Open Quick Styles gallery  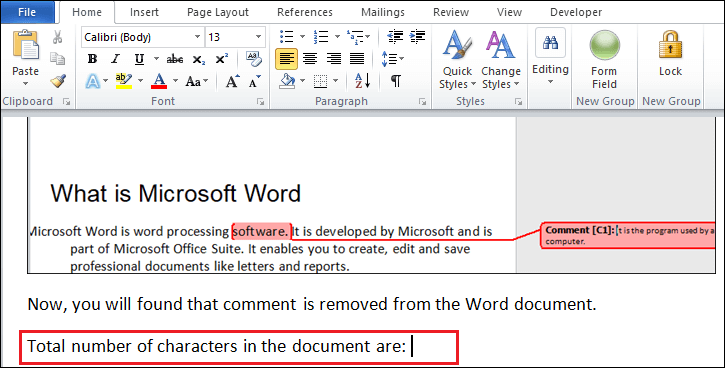click(x=457, y=59)
